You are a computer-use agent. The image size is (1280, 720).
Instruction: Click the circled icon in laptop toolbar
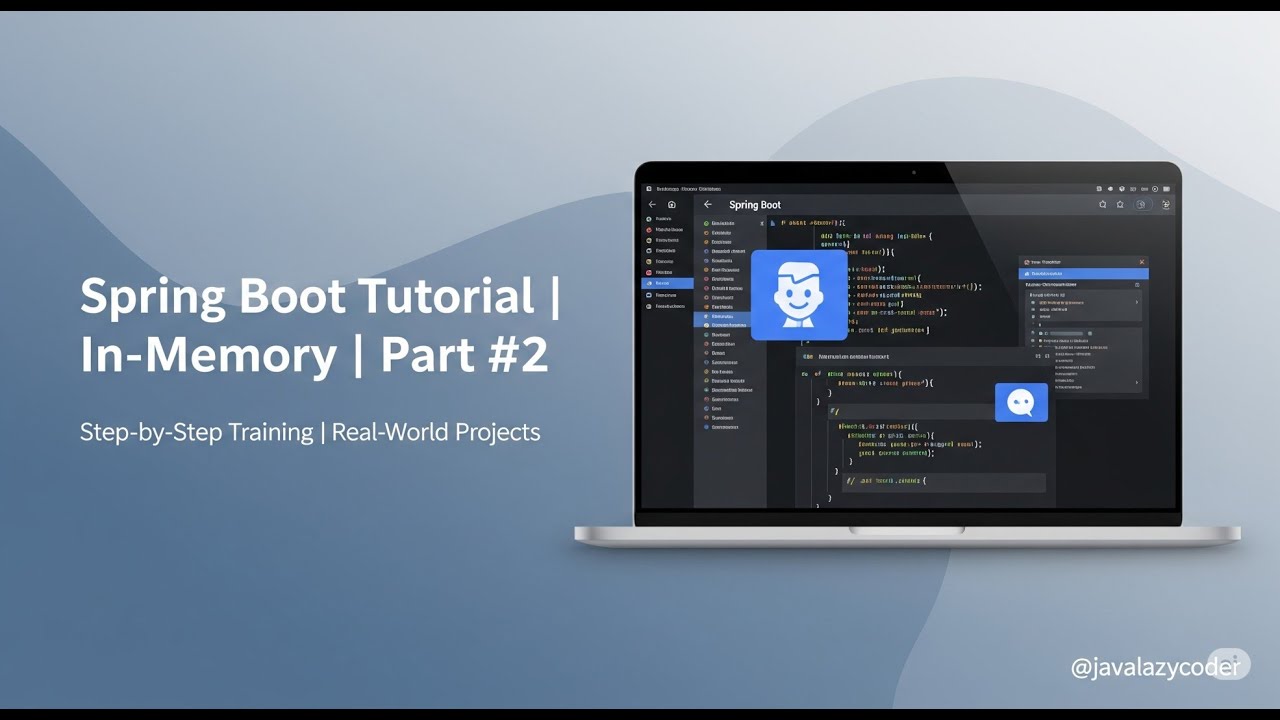pos(1142,205)
